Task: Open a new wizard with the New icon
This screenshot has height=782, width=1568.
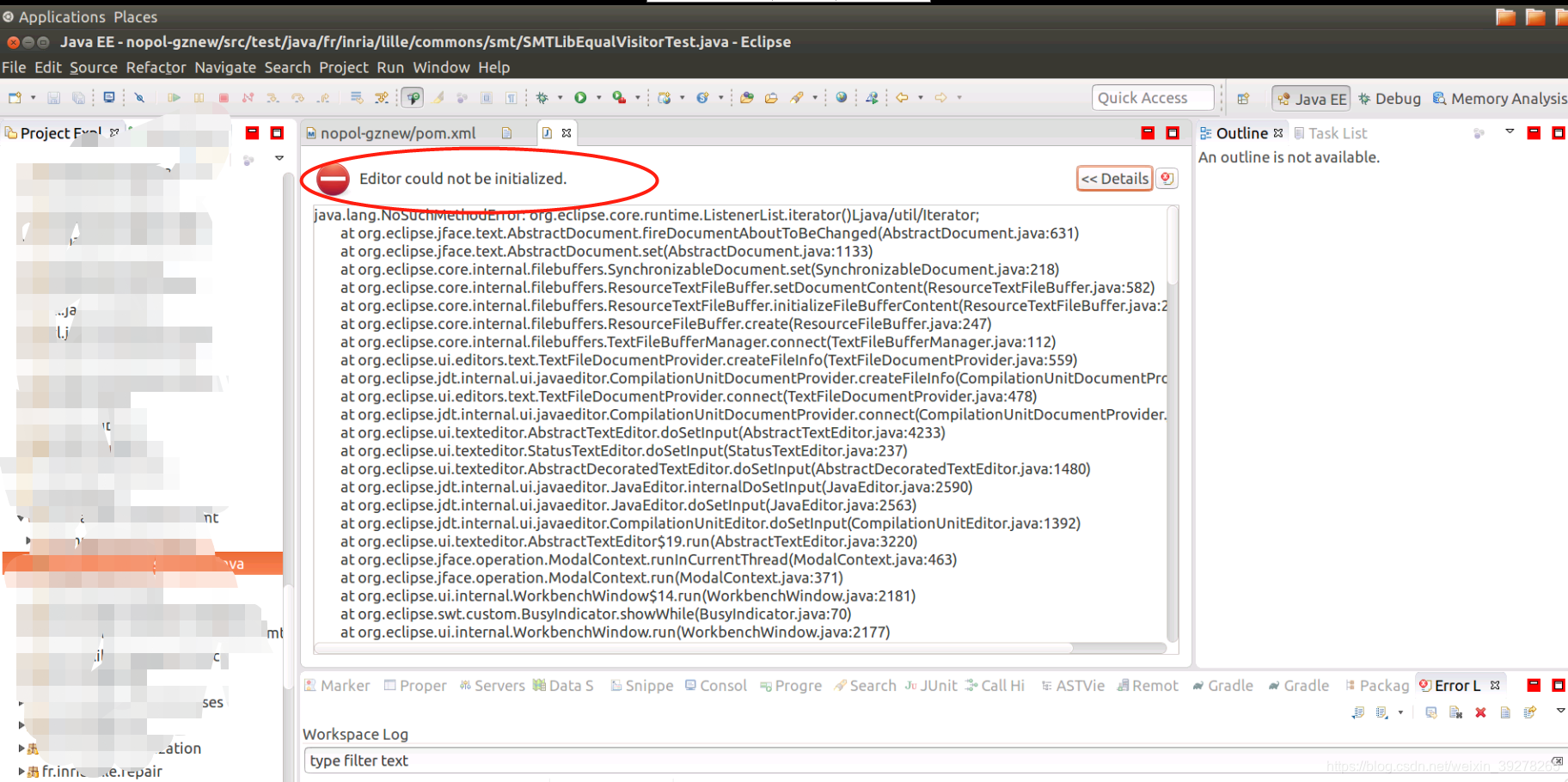Action: click(x=15, y=97)
